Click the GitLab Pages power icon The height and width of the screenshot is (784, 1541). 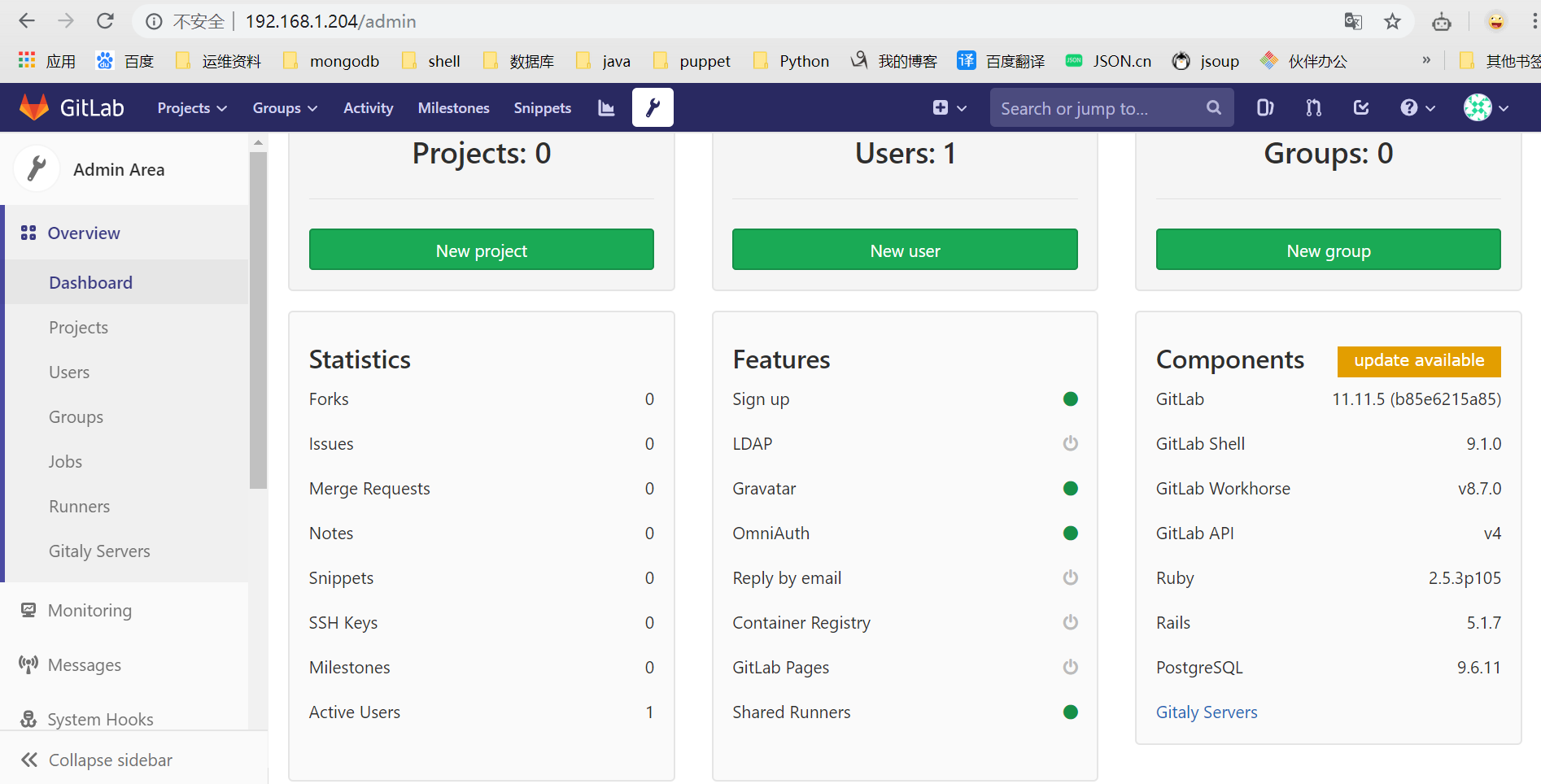point(1071,667)
